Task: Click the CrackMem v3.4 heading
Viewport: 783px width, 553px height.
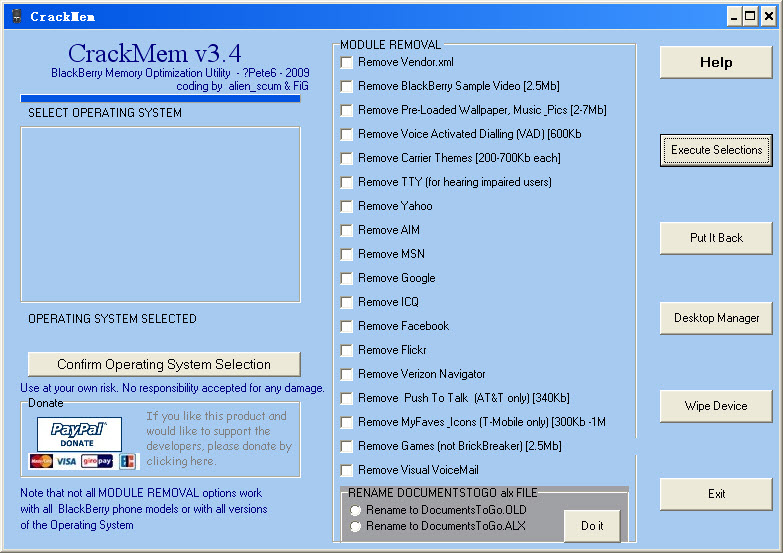Action: (x=154, y=53)
